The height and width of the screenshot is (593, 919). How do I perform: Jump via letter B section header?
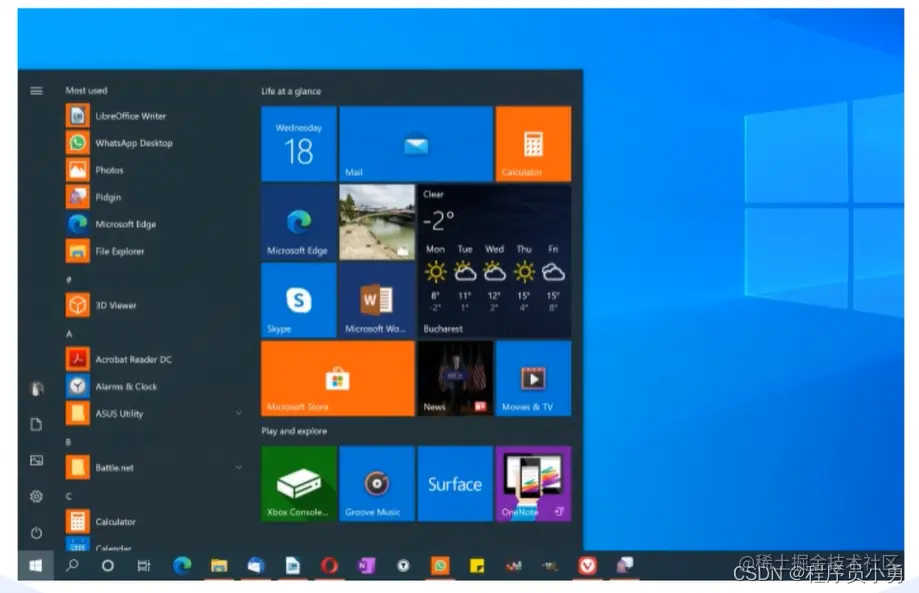[x=69, y=442]
